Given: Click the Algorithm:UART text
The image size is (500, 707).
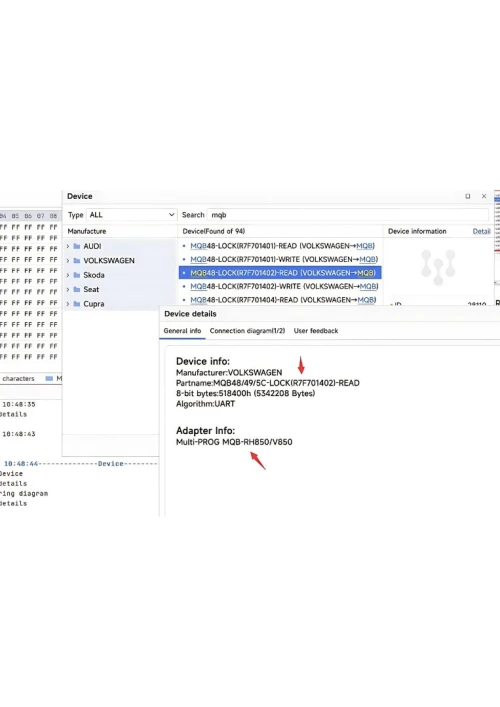Looking at the screenshot, I should pyautogui.click(x=206, y=404).
